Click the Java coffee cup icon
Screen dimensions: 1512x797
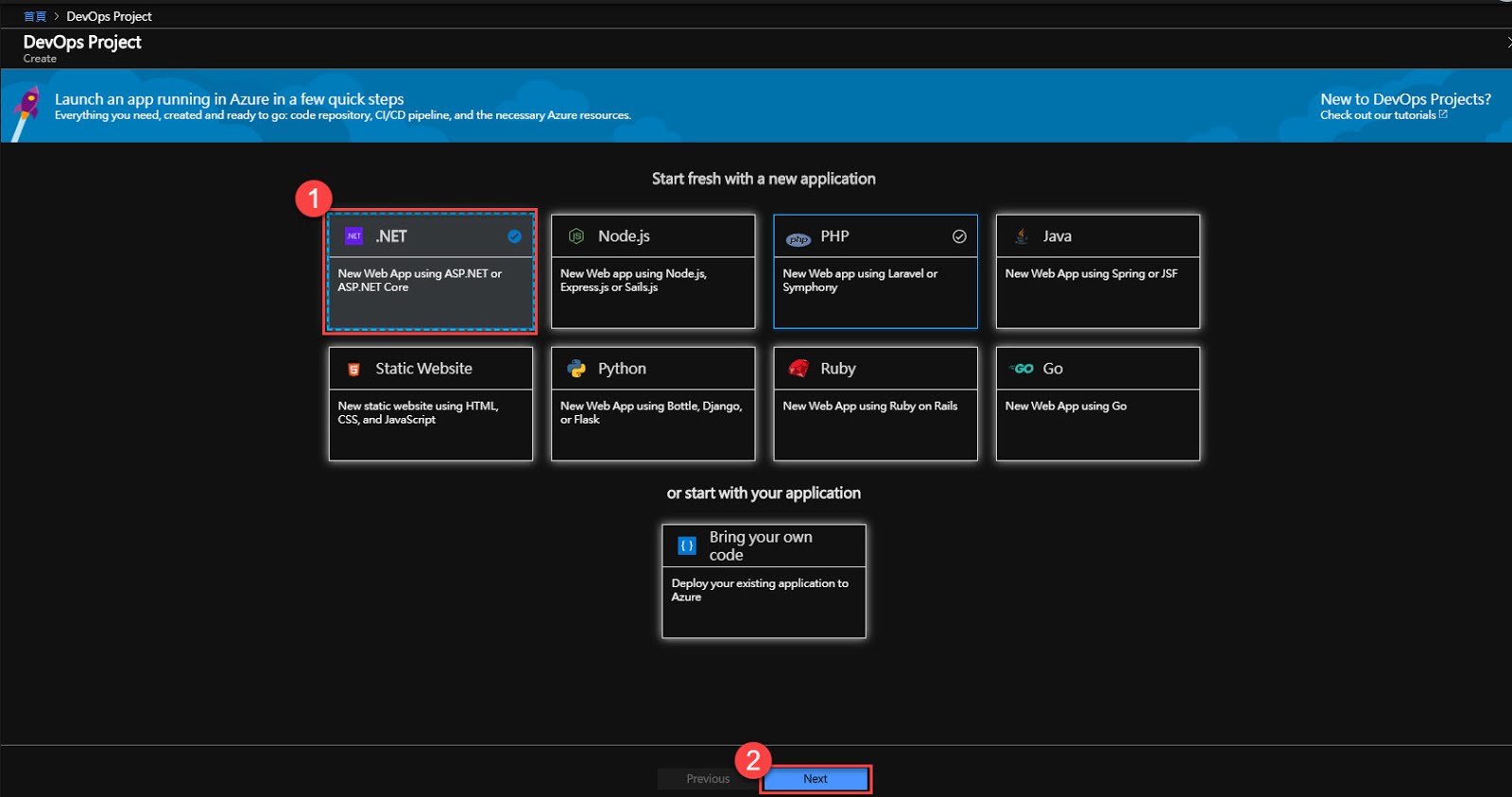[1022, 236]
